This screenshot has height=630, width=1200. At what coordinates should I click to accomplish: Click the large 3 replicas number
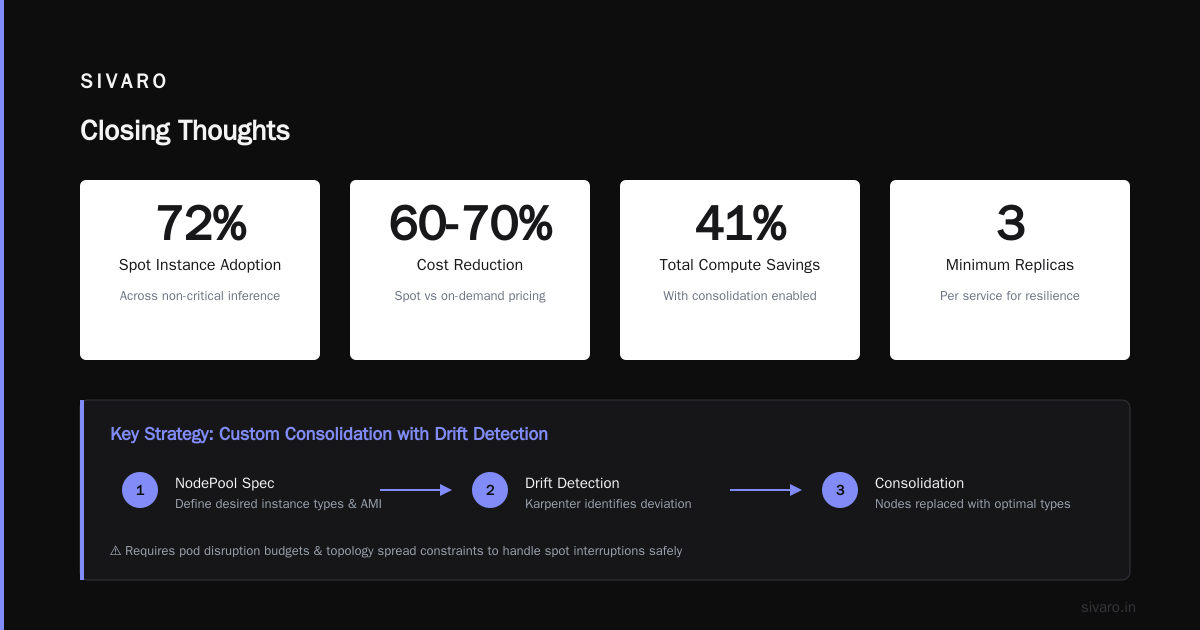(1010, 224)
